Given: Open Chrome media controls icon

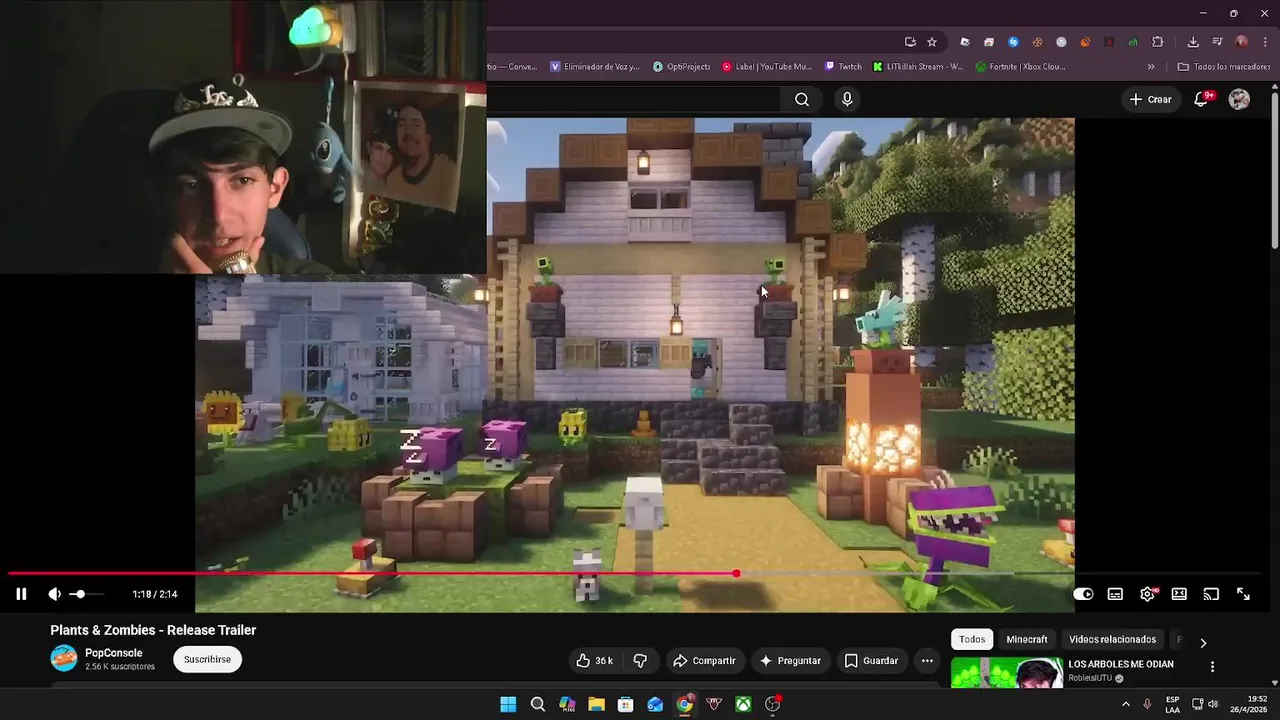Looking at the screenshot, I should (x=1217, y=42).
